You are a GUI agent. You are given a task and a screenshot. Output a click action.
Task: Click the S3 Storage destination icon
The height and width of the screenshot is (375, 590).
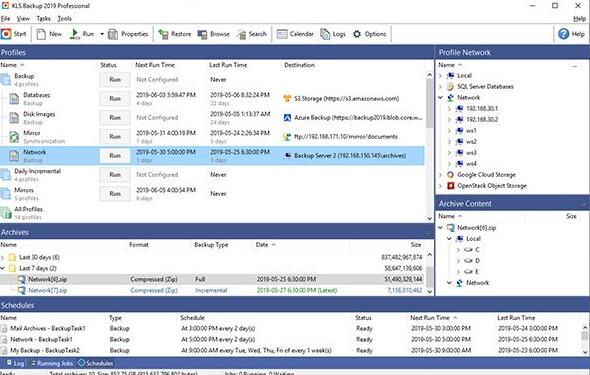(287, 99)
